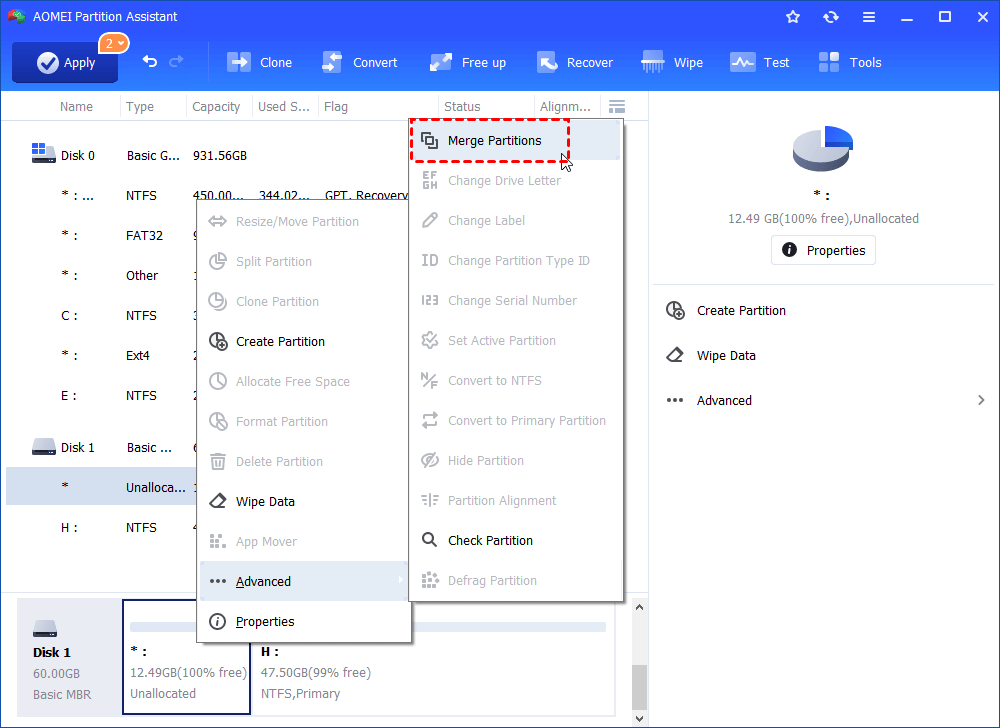Click the Disk 1 drive icon in list
1000x728 pixels.
pos(43,446)
